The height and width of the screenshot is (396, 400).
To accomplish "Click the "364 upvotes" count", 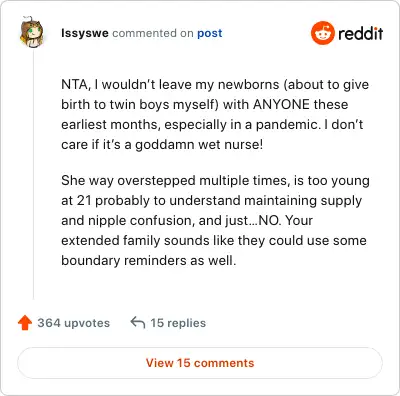I will tap(73, 323).
